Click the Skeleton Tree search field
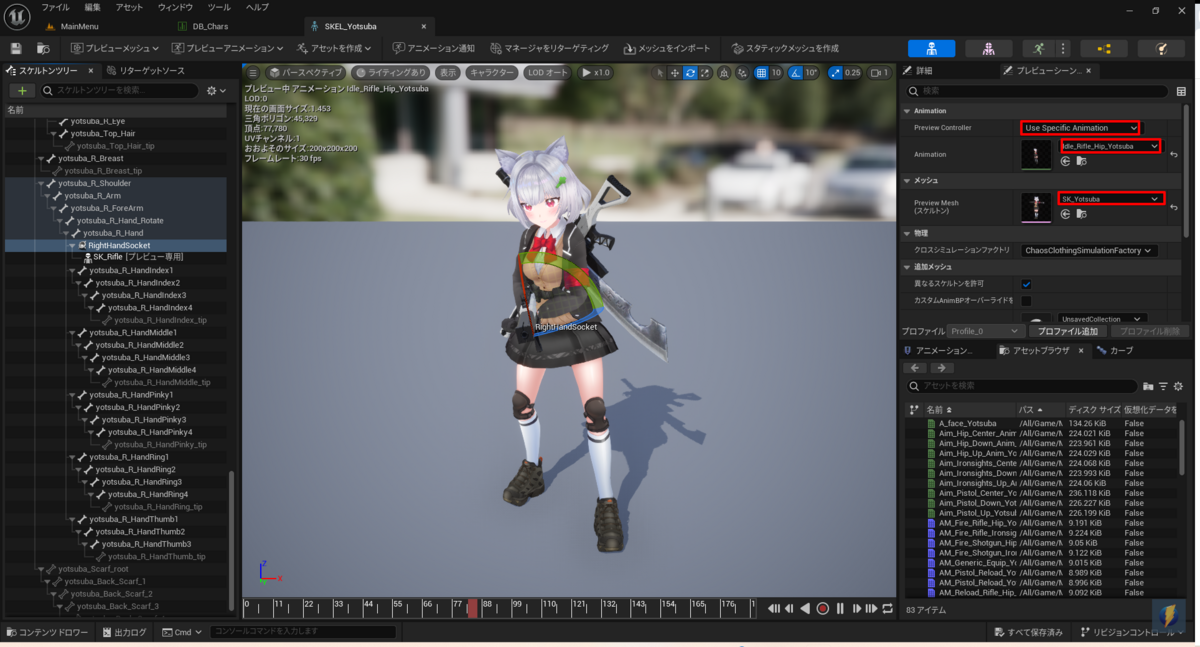 [x=120, y=90]
